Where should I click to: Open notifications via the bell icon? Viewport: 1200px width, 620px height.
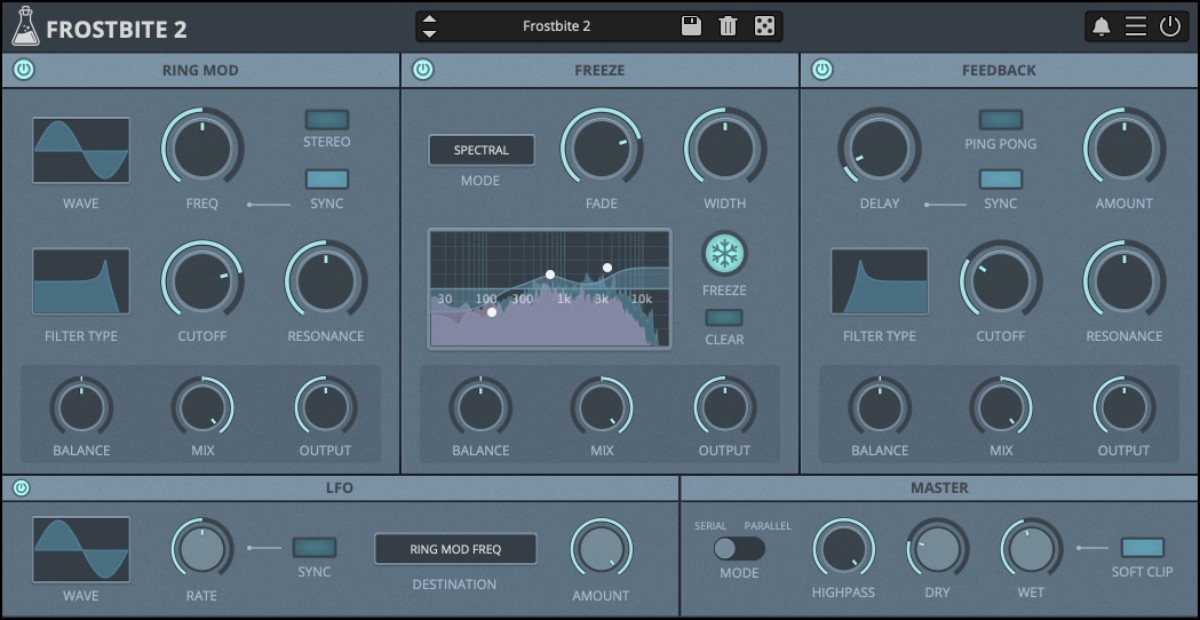coord(1102,26)
